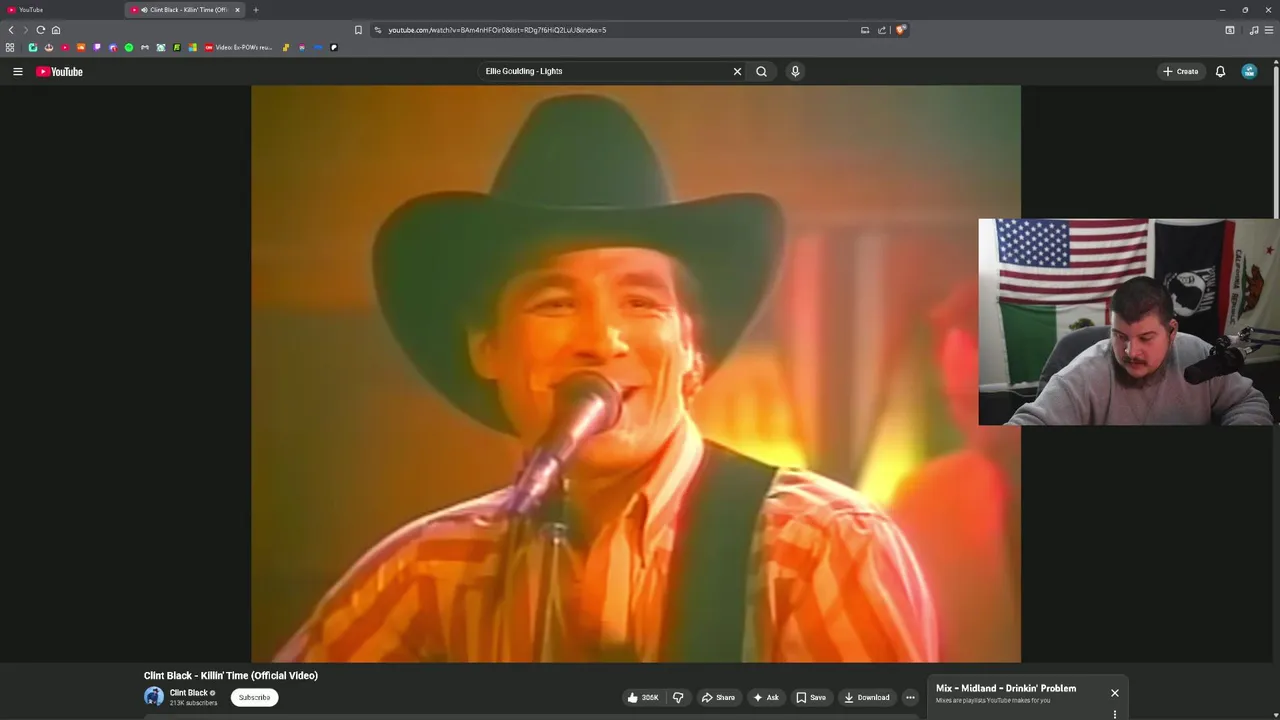Open the red YouTube bookmark icon
This screenshot has height=720, width=1280.
pyautogui.click(x=65, y=47)
